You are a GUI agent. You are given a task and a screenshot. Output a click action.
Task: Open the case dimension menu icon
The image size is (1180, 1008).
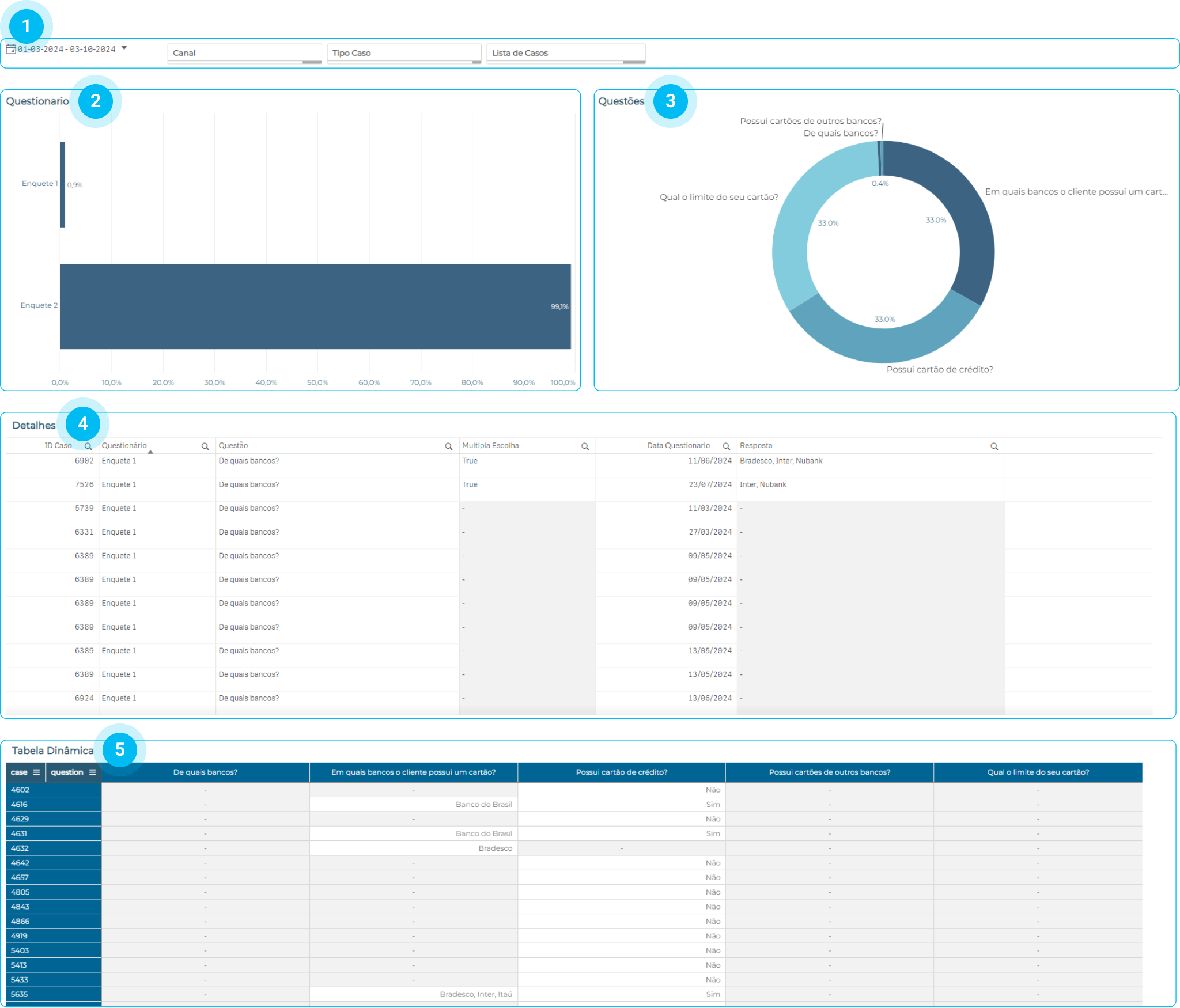tap(36, 772)
